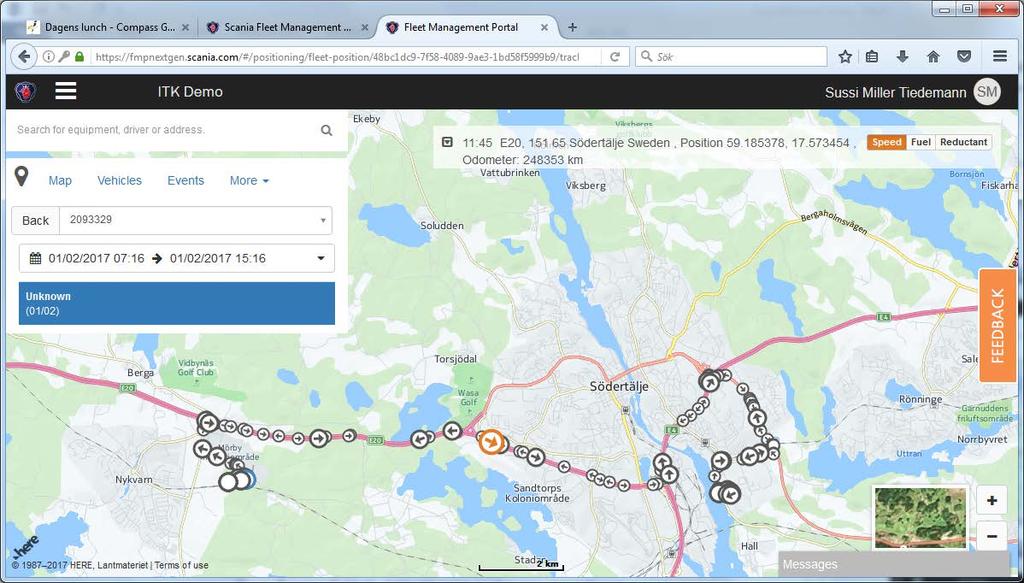
Task: Click browser back arrow button
Action: point(24,57)
